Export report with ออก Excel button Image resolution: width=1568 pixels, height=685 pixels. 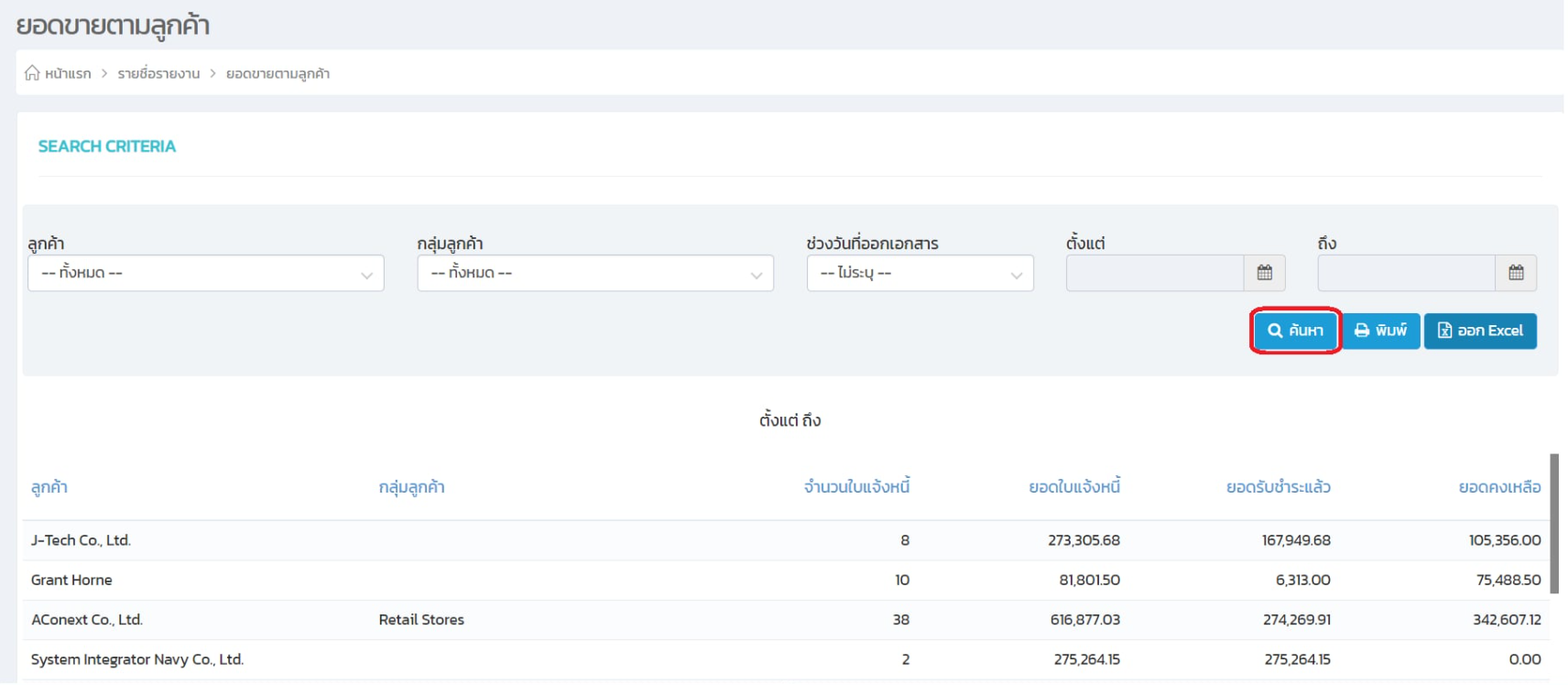[1480, 331]
